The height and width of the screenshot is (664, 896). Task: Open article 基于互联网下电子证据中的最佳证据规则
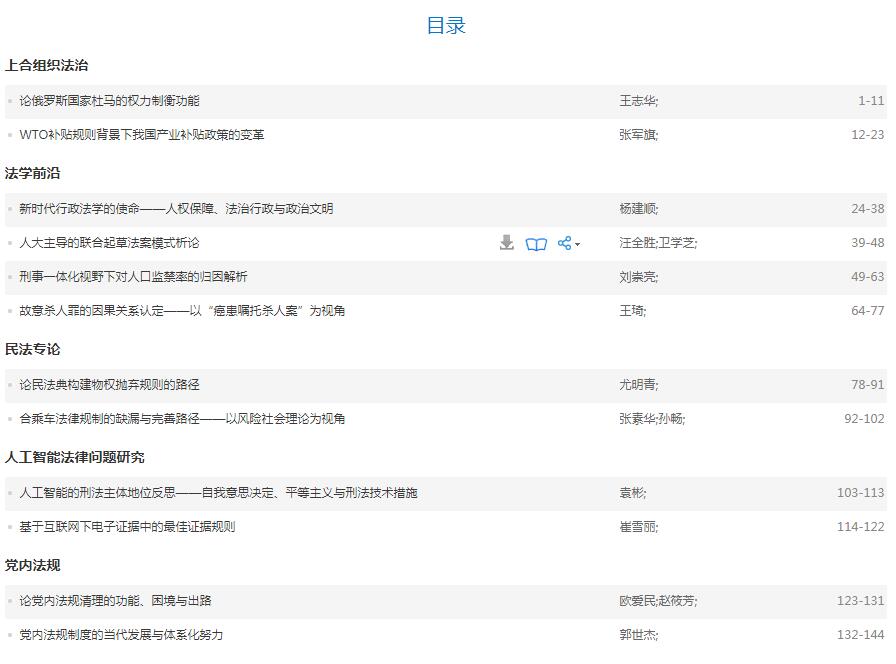point(127,527)
